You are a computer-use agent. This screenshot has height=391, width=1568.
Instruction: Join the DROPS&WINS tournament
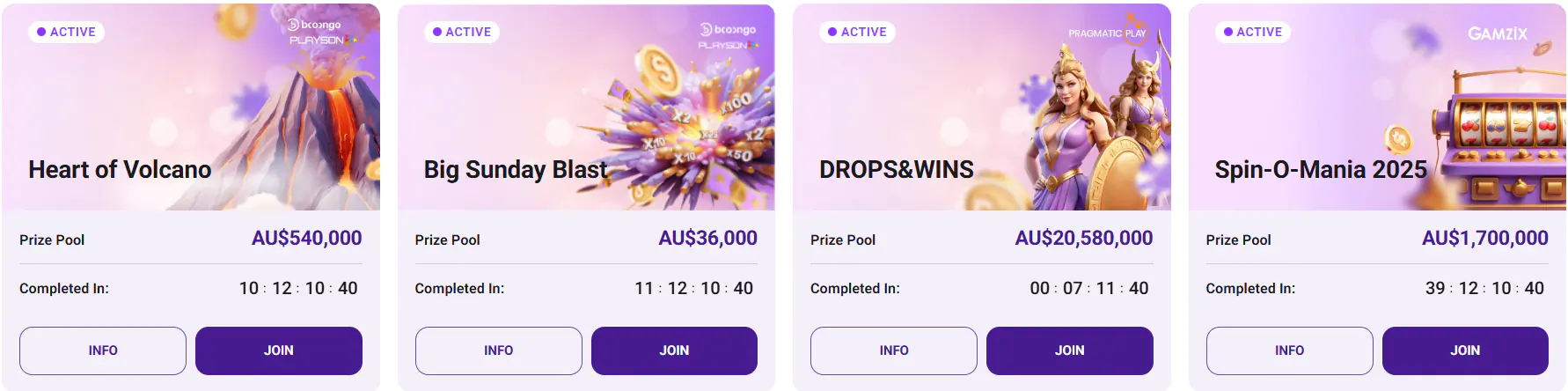(x=1069, y=350)
